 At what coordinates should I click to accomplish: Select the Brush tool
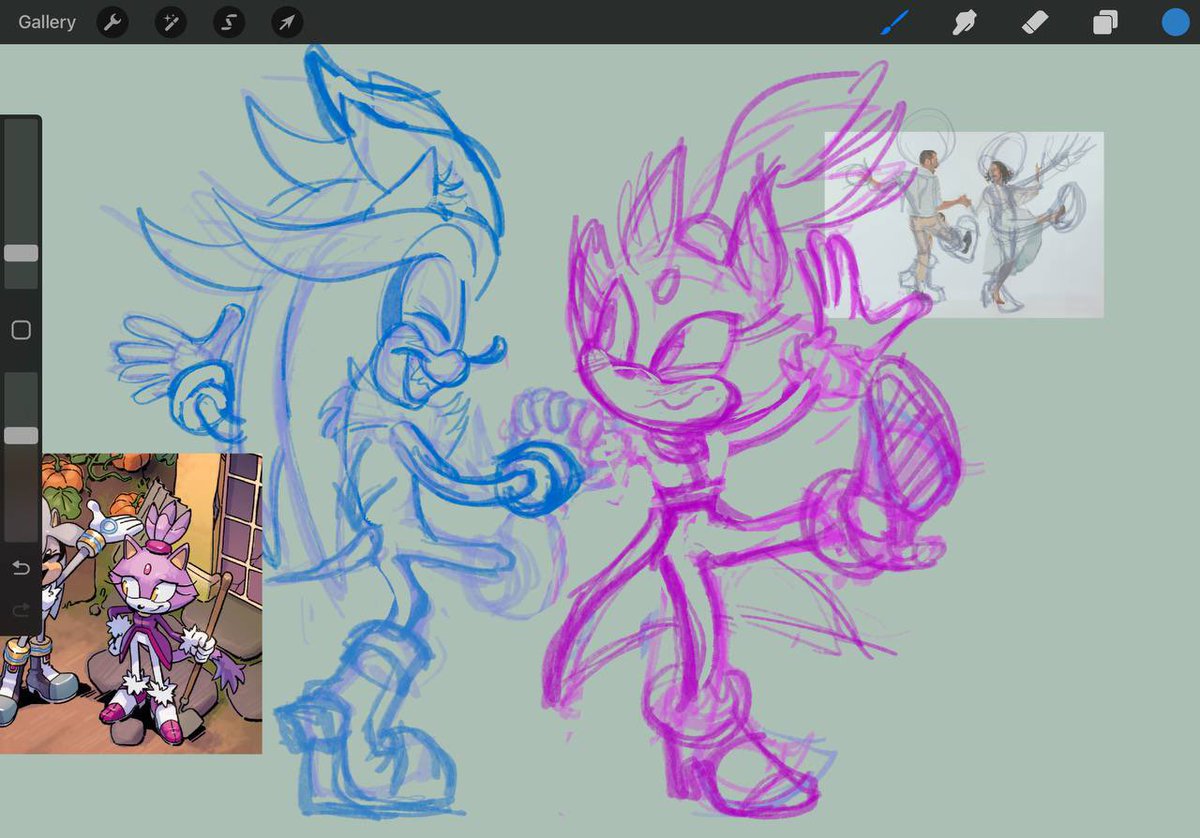[x=894, y=22]
